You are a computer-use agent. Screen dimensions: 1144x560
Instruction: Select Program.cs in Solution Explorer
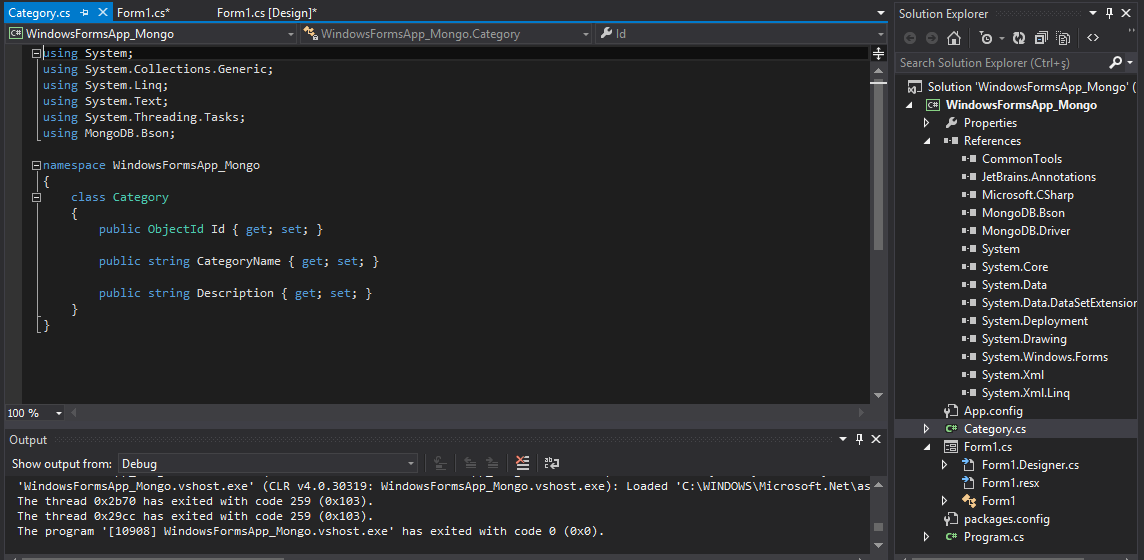tap(993, 537)
